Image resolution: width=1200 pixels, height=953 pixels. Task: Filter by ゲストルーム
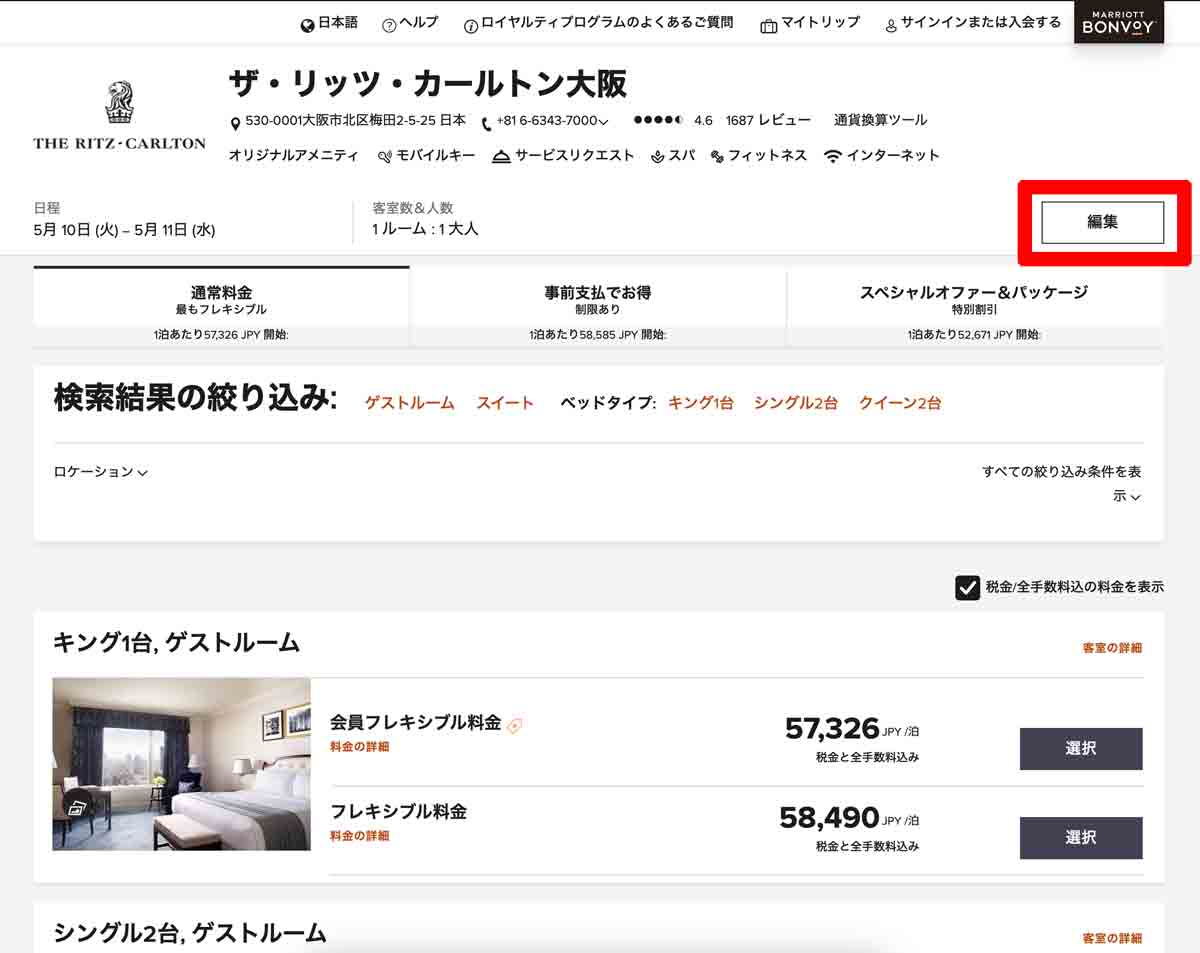point(409,403)
